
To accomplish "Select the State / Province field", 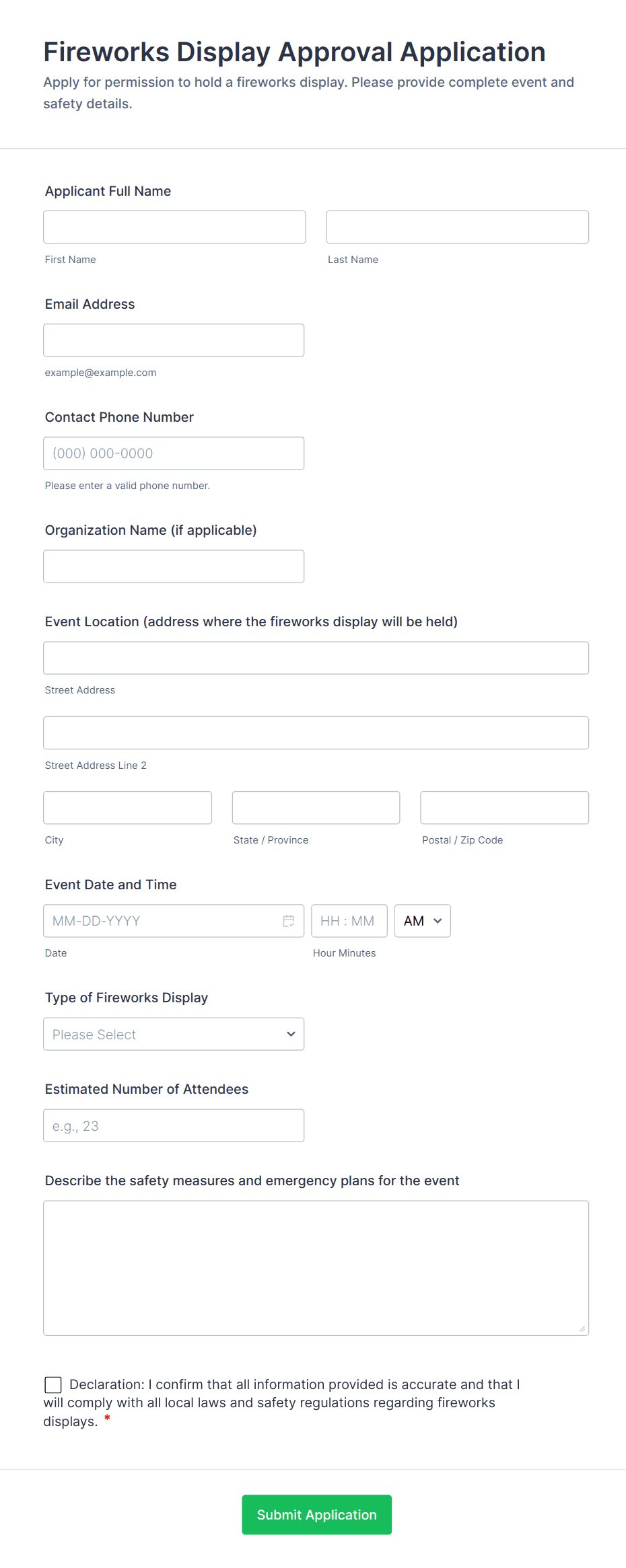I will 316,807.
